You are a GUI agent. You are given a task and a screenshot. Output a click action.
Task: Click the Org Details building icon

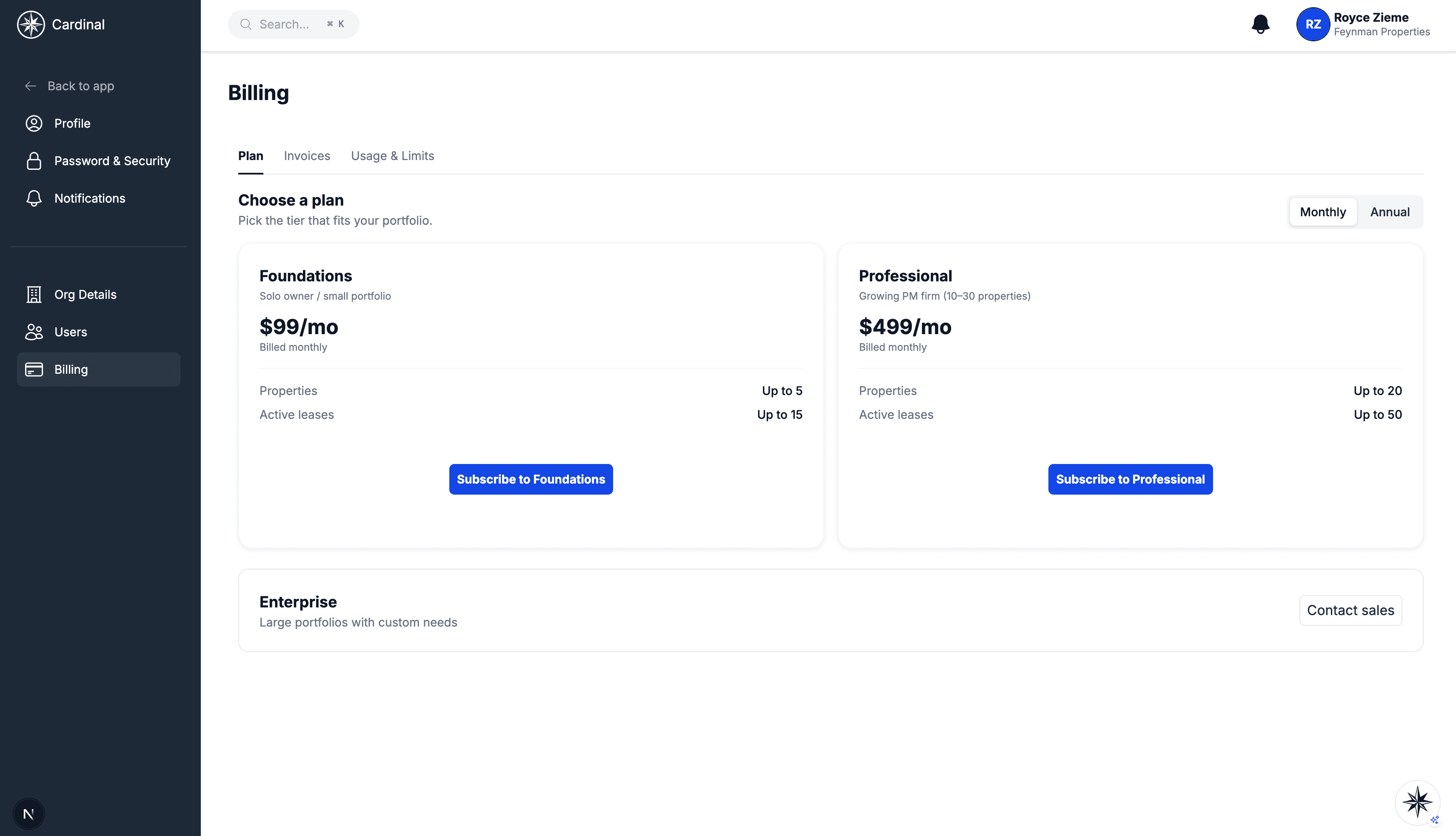[34, 295]
